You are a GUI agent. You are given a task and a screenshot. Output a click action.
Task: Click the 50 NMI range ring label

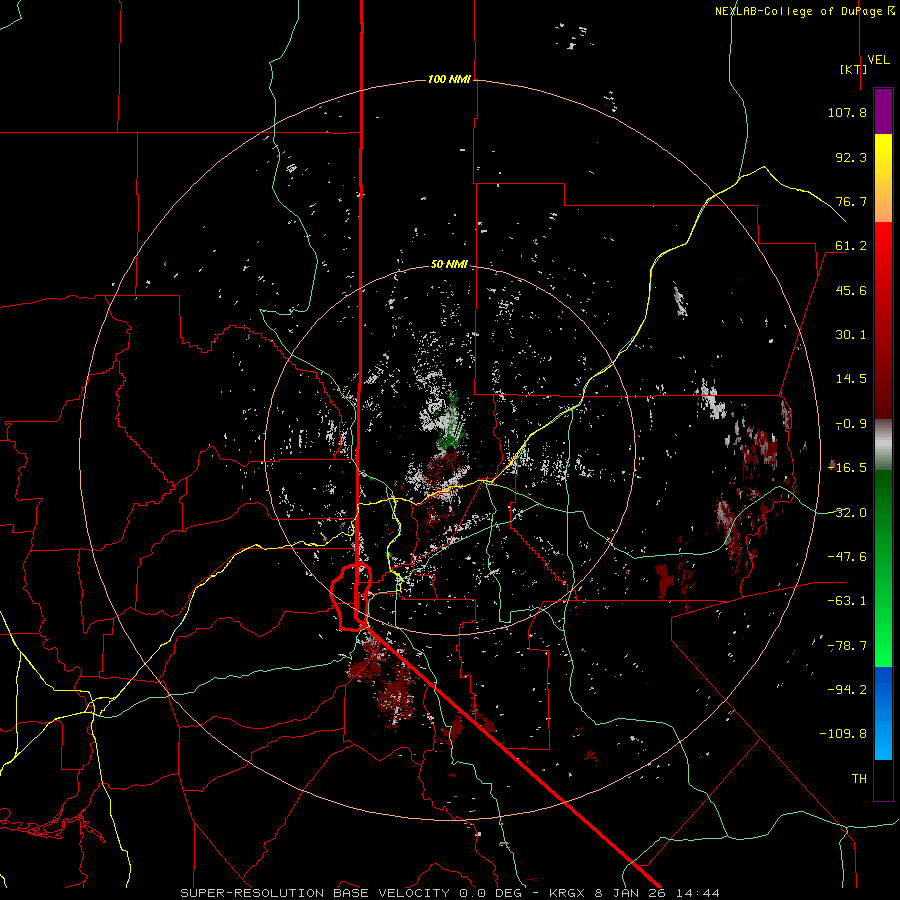point(449,264)
